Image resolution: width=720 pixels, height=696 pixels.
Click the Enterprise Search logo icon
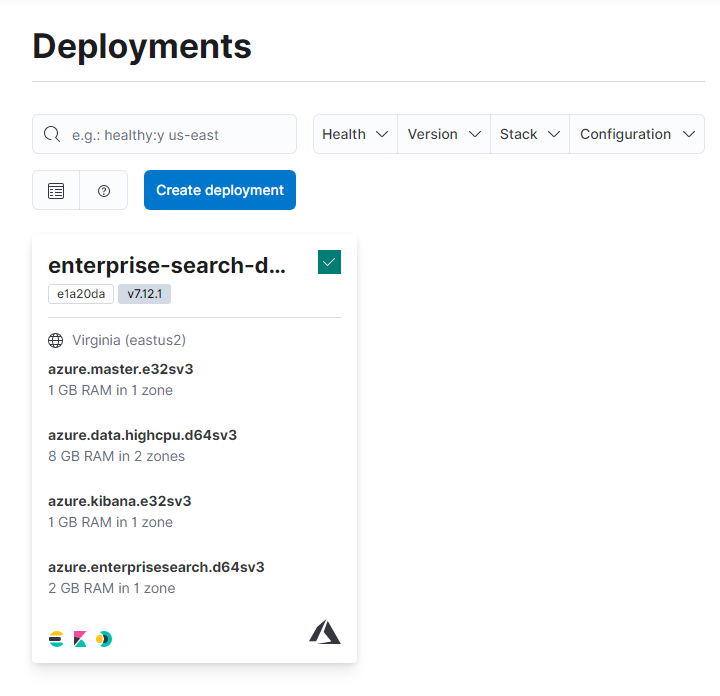104,639
